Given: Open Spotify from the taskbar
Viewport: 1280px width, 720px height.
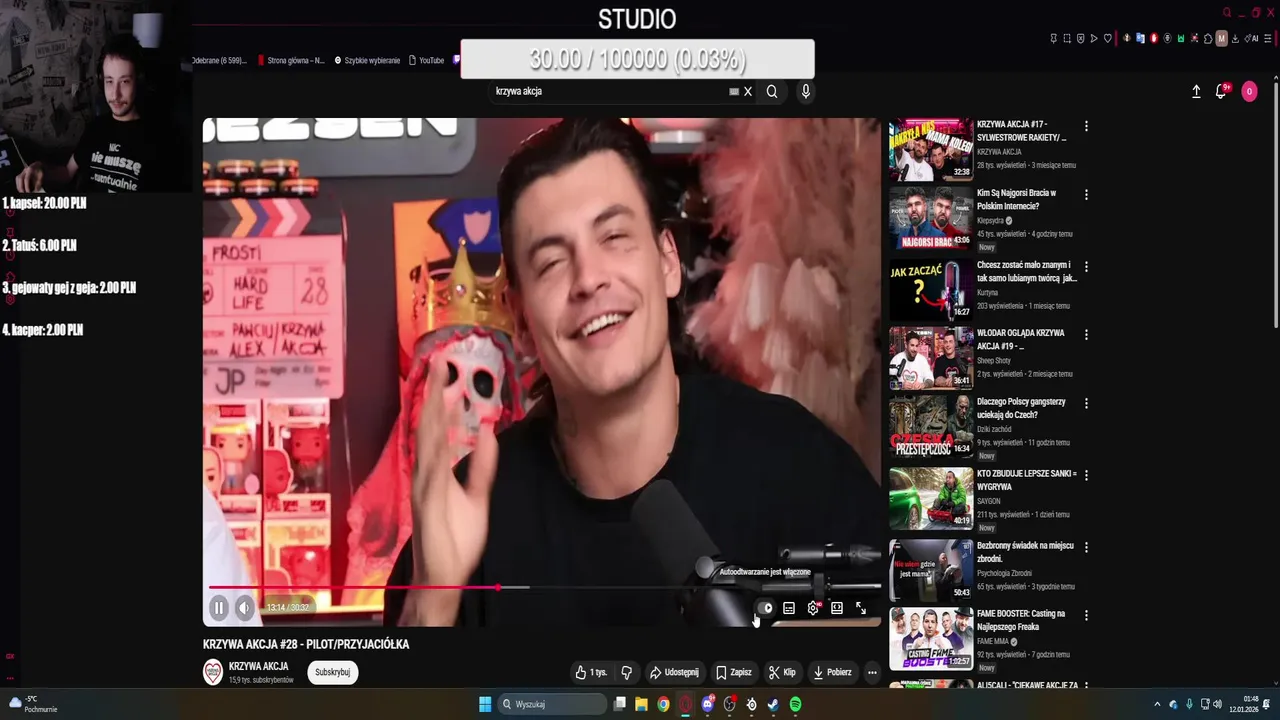Looking at the screenshot, I should tap(795, 704).
